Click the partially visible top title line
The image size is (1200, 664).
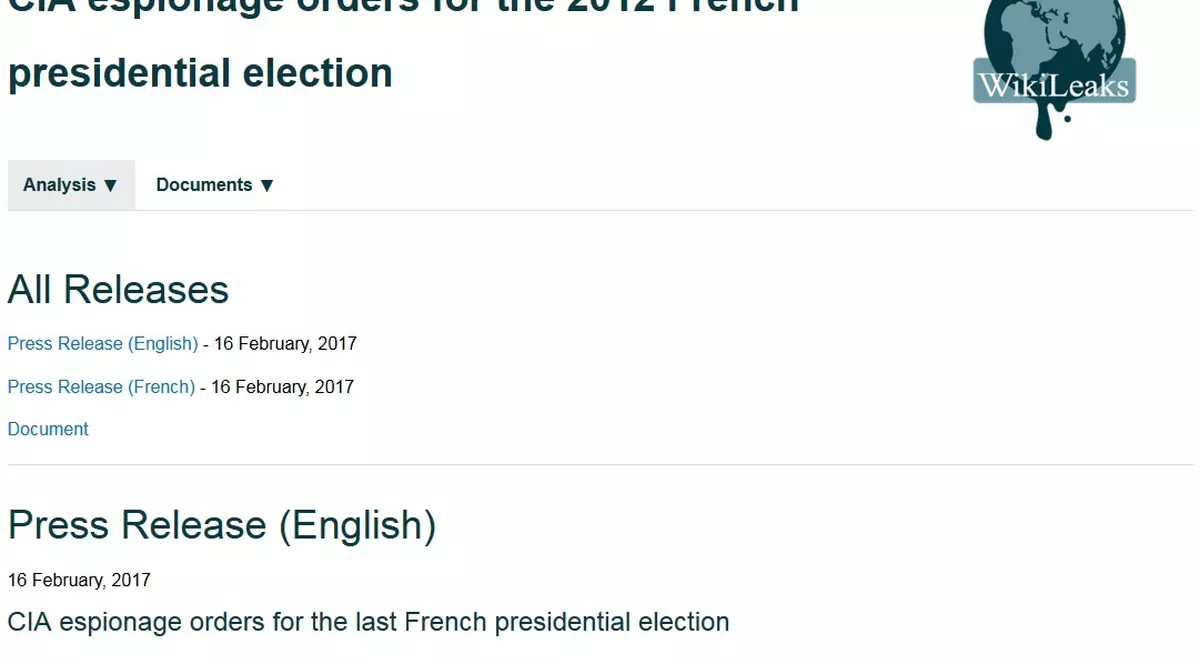[400, 6]
